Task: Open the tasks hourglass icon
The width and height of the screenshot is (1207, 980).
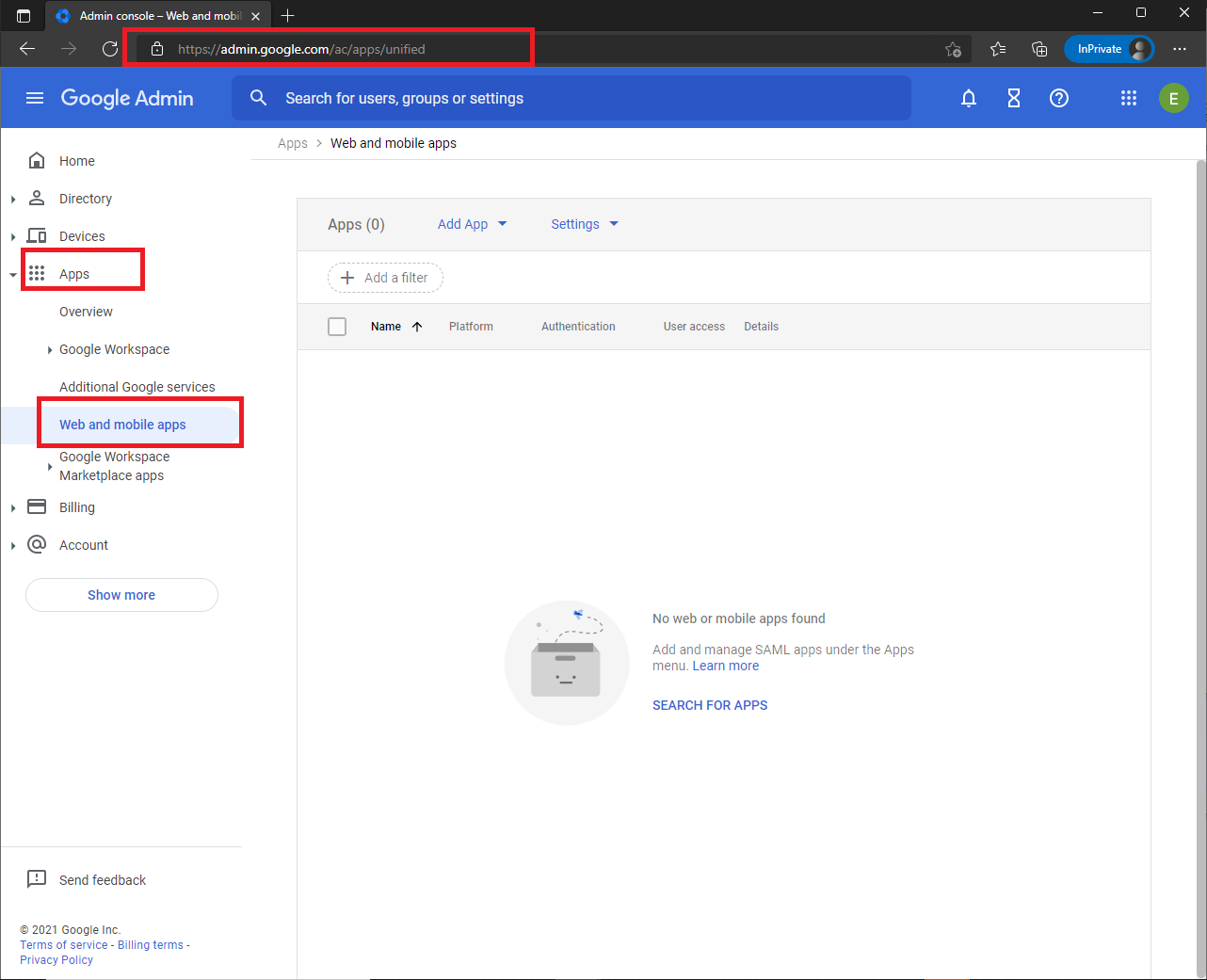Action: (1014, 98)
